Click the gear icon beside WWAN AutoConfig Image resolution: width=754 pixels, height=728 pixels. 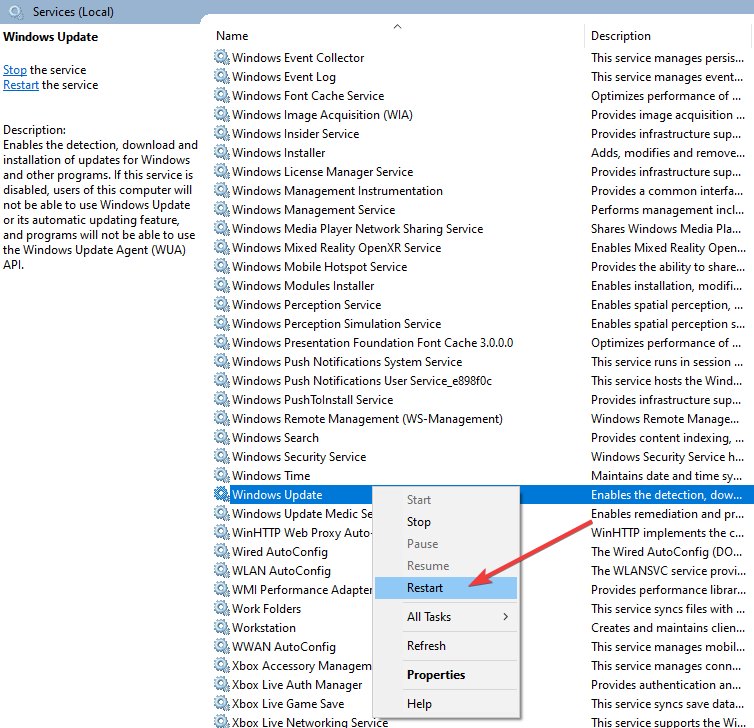[221, 646]
